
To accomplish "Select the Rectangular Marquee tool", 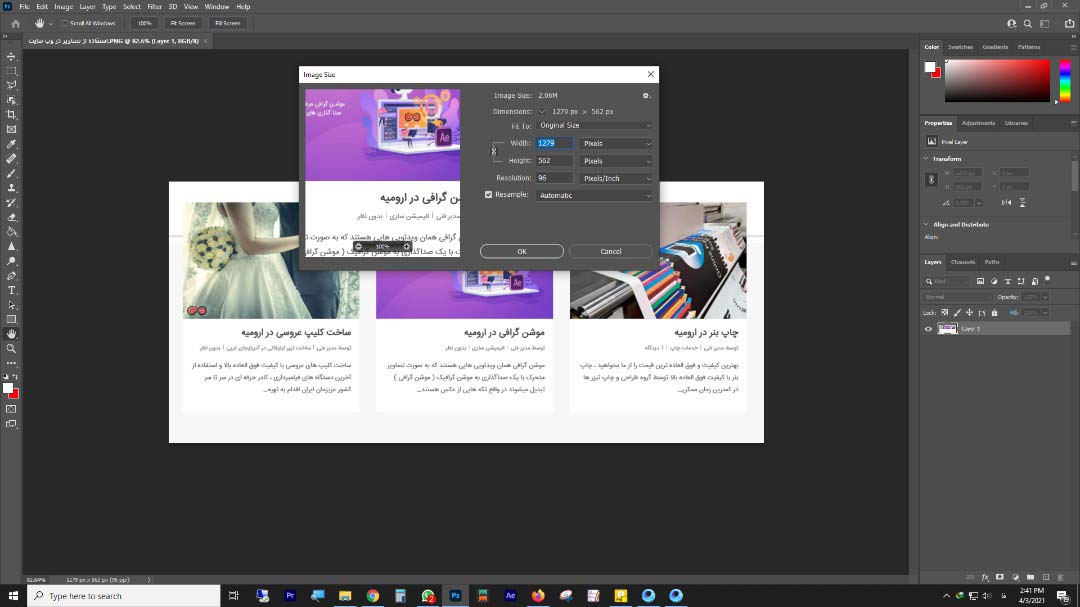I will [x=11, y=70].
